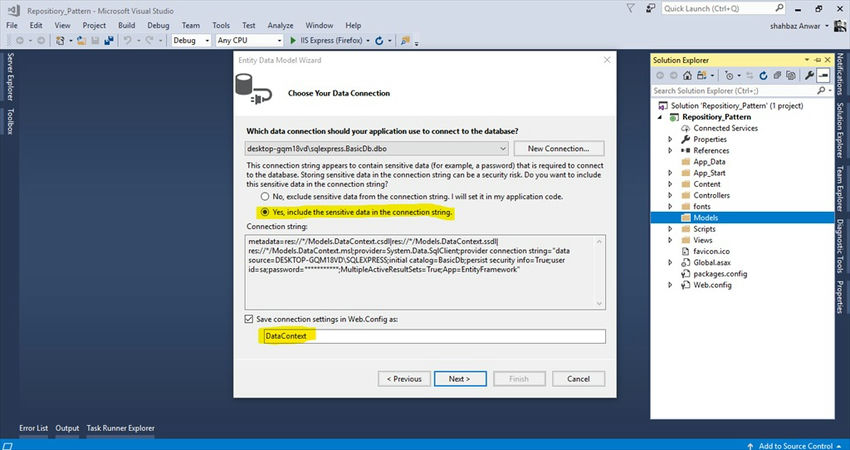Open the Task Runner Explorer tab
850x450 pixels.
[x=120, y=428]
